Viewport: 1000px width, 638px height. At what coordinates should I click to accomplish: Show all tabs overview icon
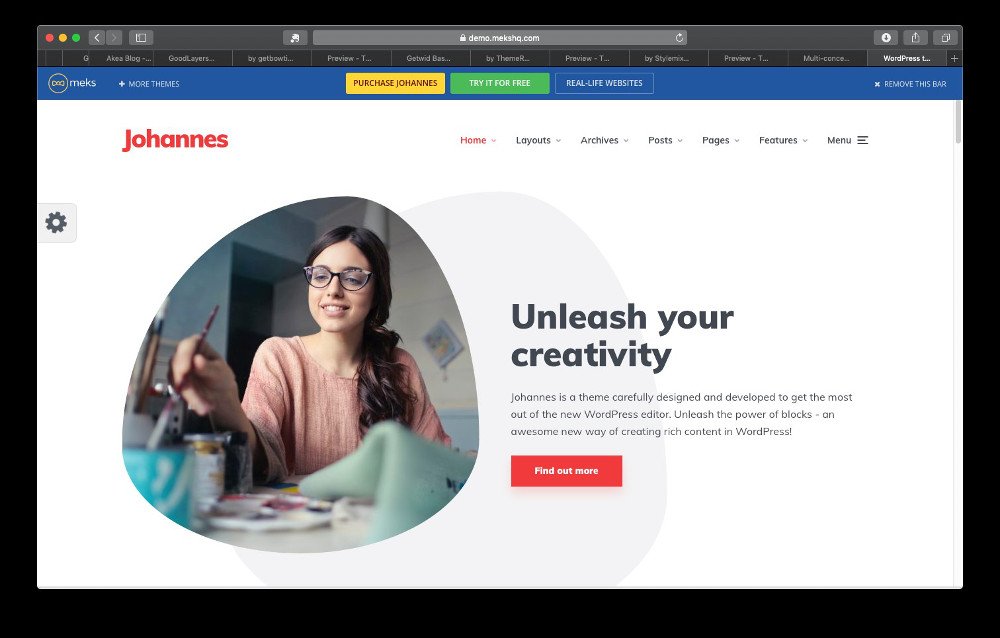coord(945,38)
